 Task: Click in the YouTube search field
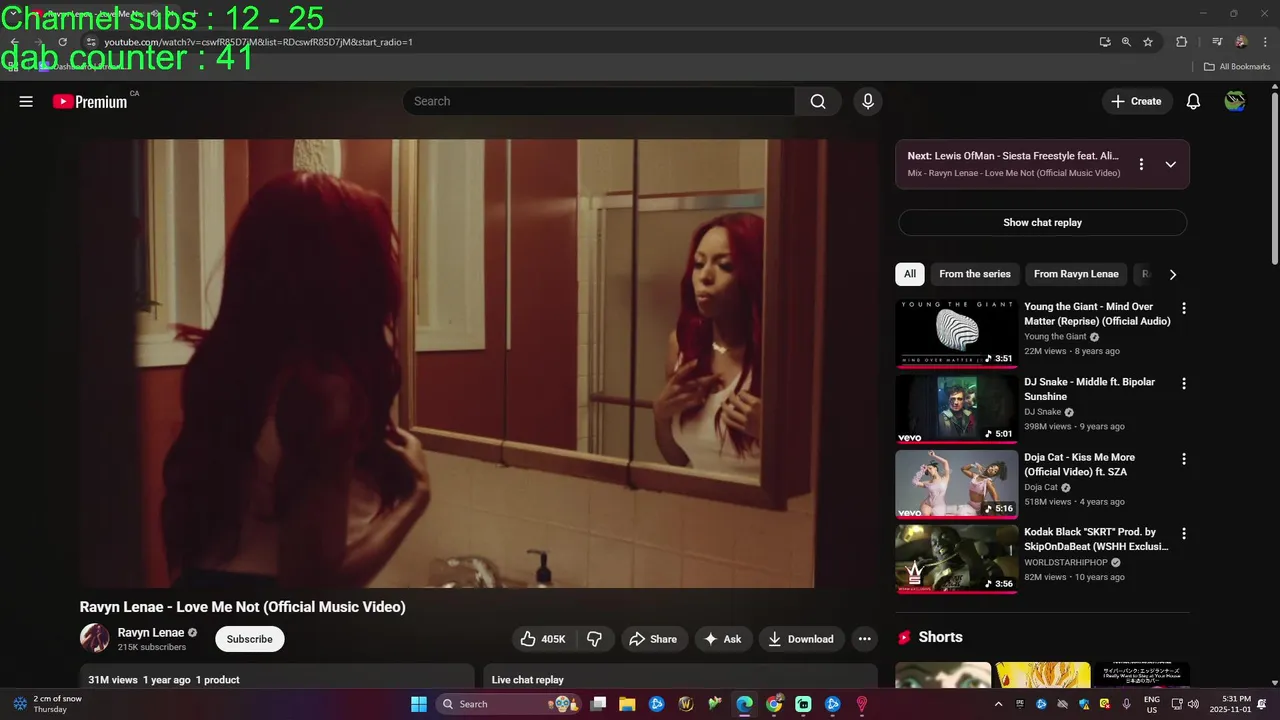tap(600, 101)
